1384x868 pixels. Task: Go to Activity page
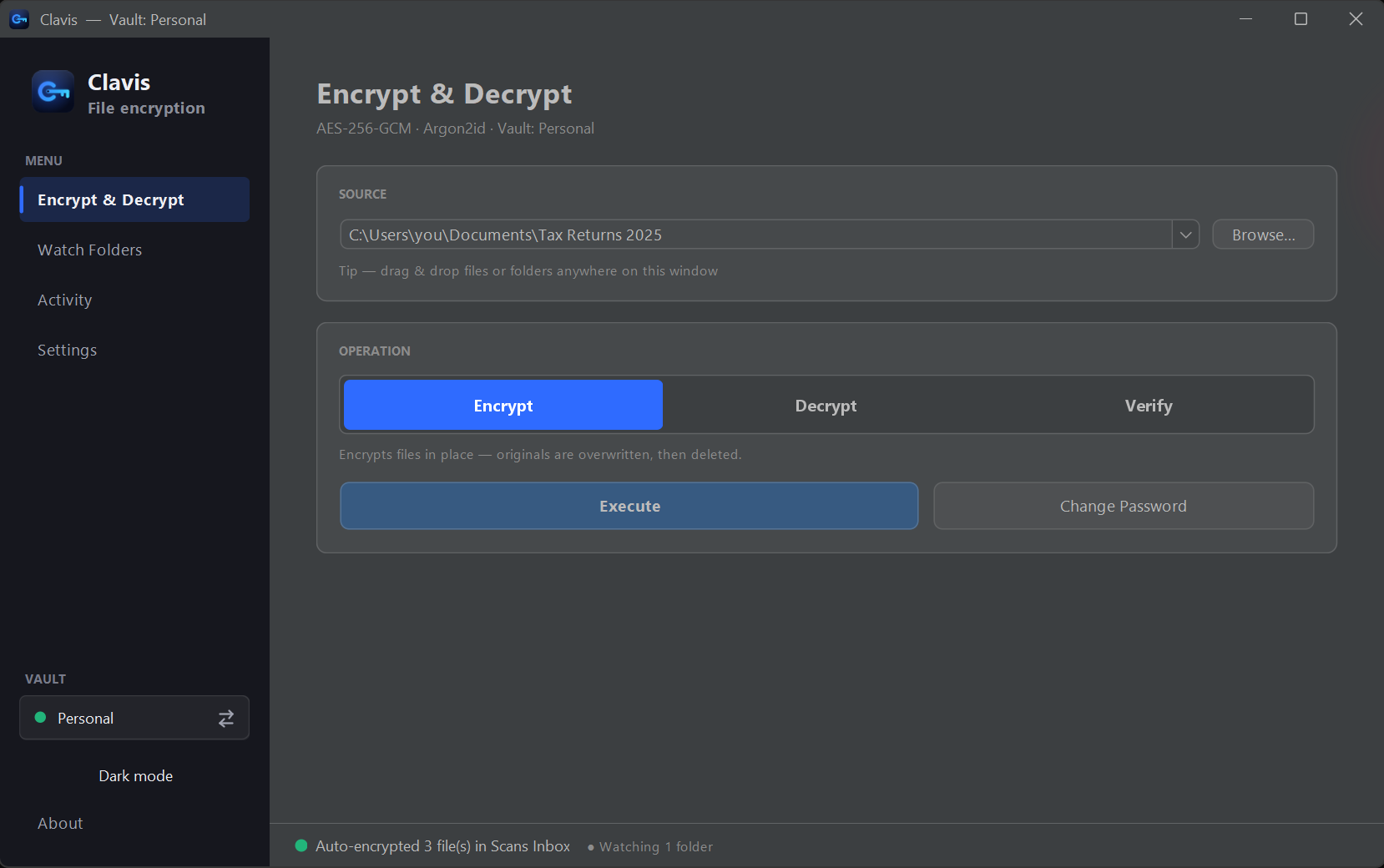(x=134, y=300)
